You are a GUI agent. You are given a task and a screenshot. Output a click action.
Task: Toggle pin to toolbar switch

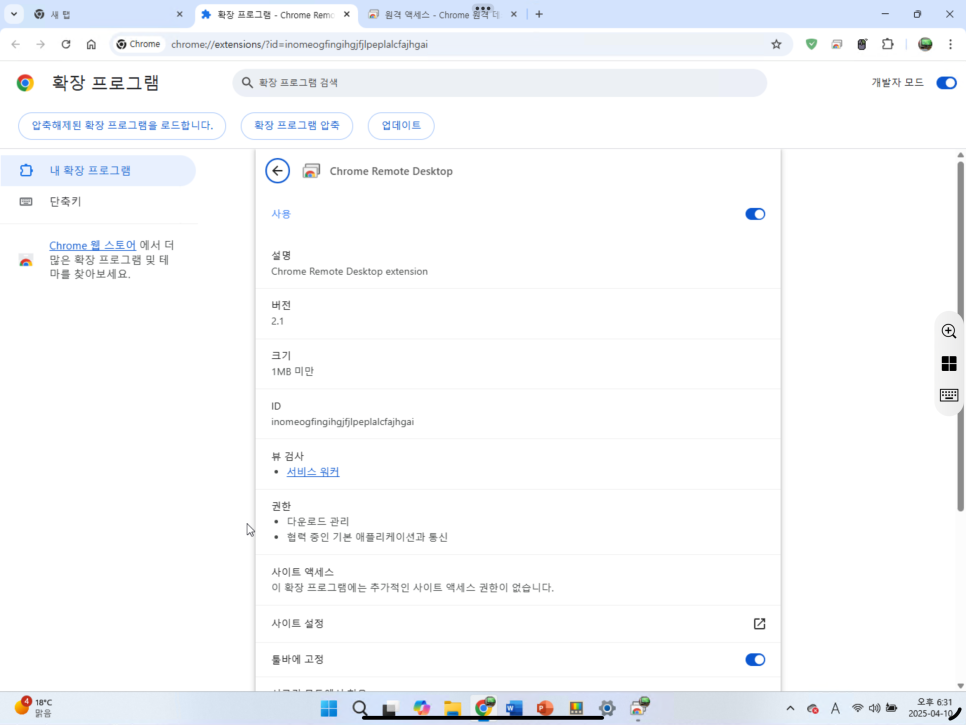pyautogui.click(x=755, y=659)
